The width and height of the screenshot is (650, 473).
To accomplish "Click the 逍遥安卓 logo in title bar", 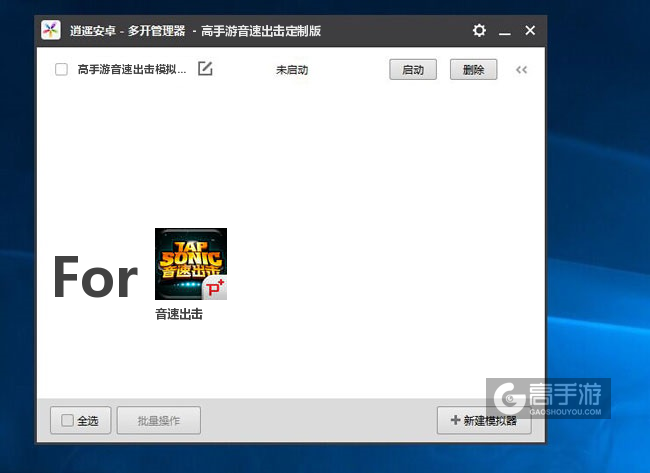I will (51, 31).
